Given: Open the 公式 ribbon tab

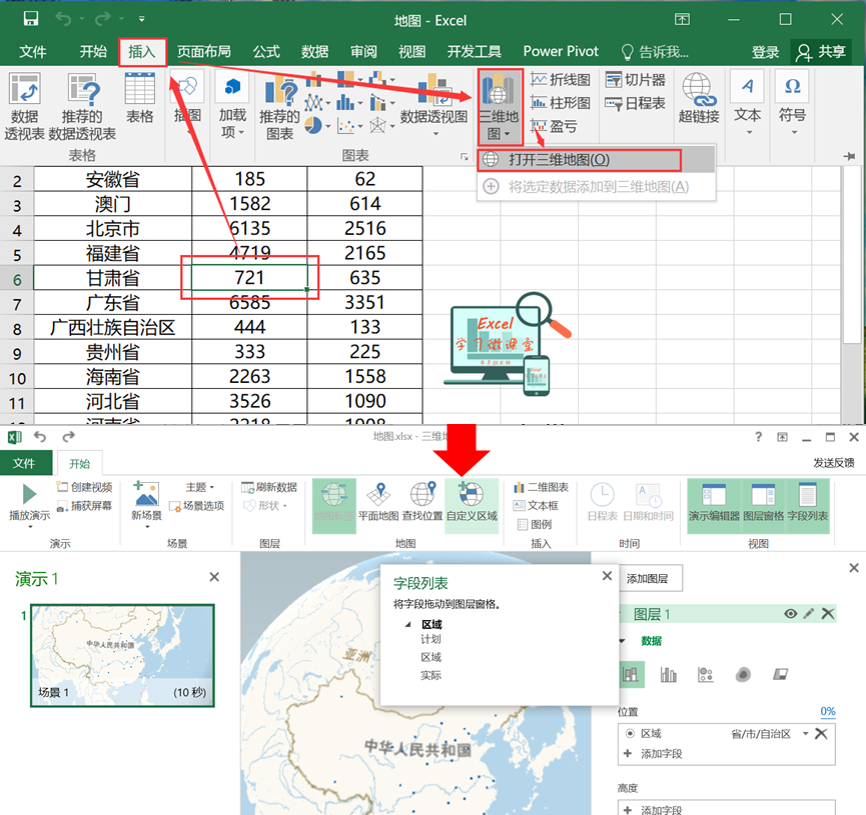Looking at the screenshot, I should tap(266, 52).
